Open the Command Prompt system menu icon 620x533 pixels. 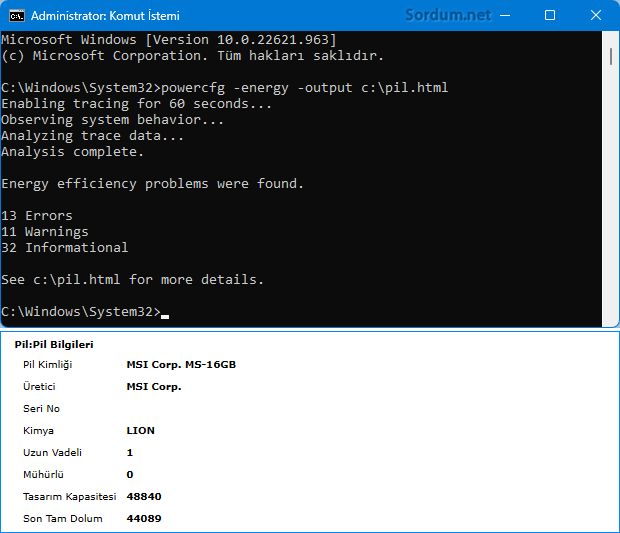[x=17, y=16]
